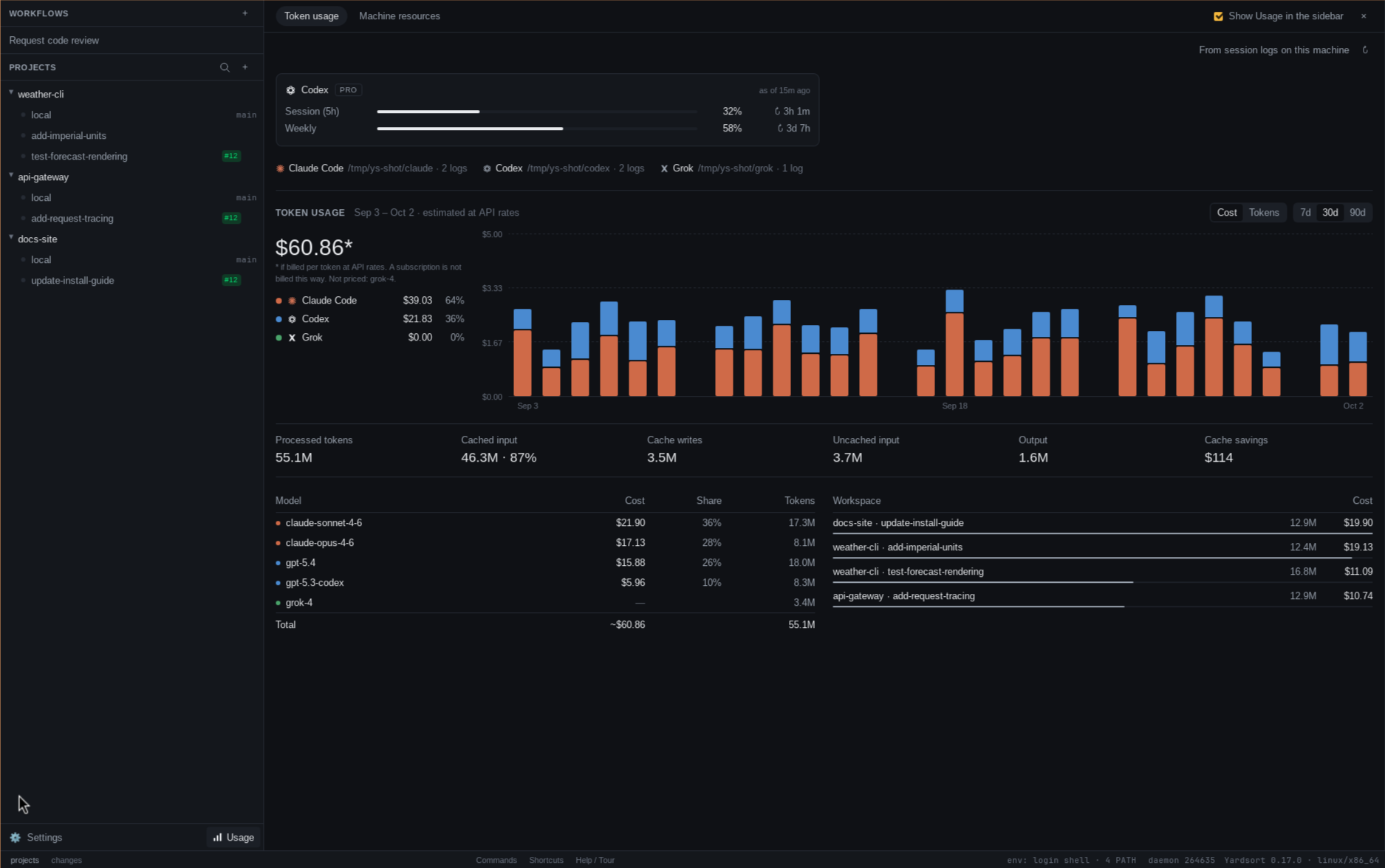Click Claude Code icon in cost legend
The height and width of the screenshot is (868, 1385).
(x=292, y=301)
